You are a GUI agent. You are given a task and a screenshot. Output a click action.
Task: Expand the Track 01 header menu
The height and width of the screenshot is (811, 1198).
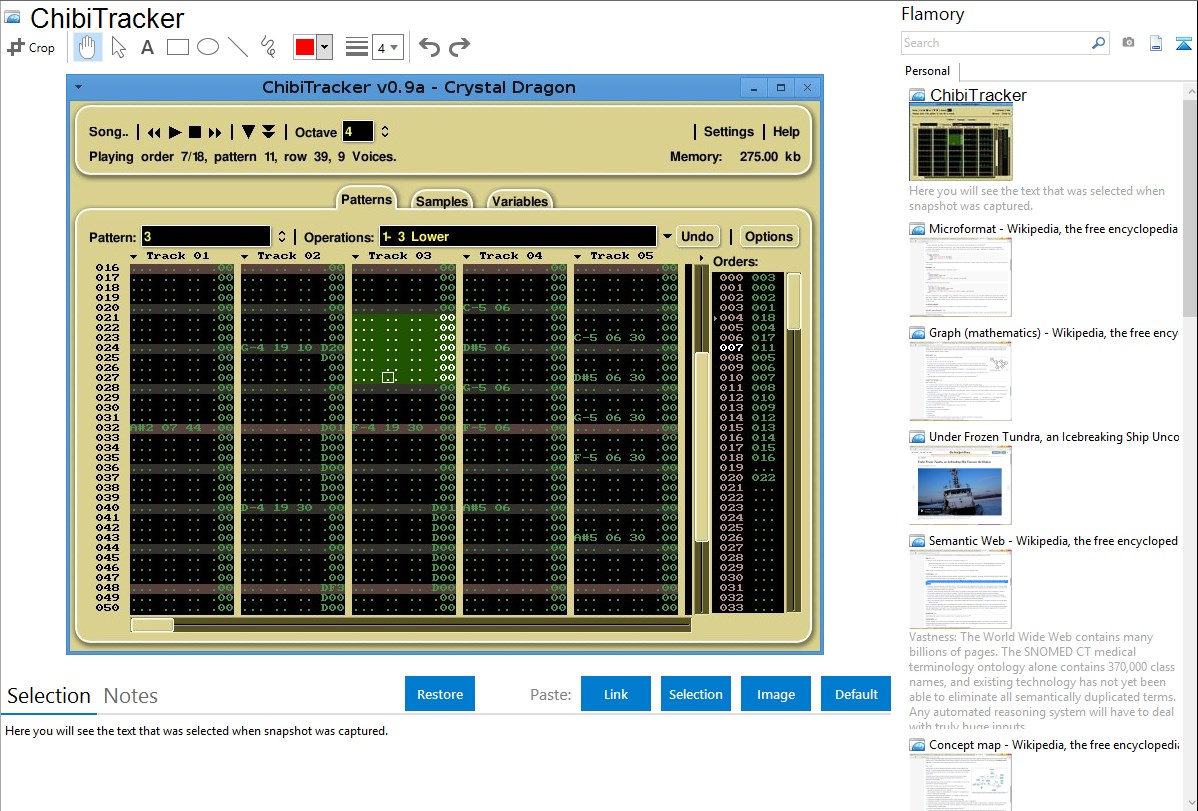[134, 257]
